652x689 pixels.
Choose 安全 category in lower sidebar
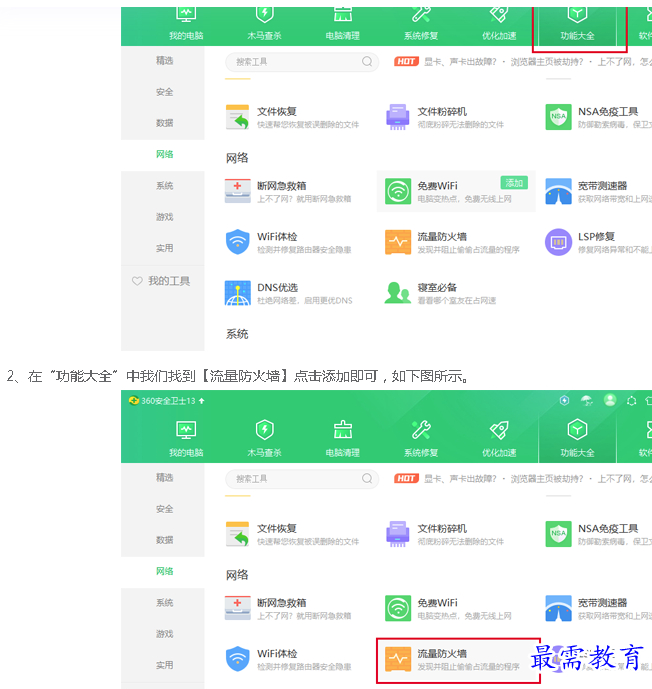click(164, 509)
